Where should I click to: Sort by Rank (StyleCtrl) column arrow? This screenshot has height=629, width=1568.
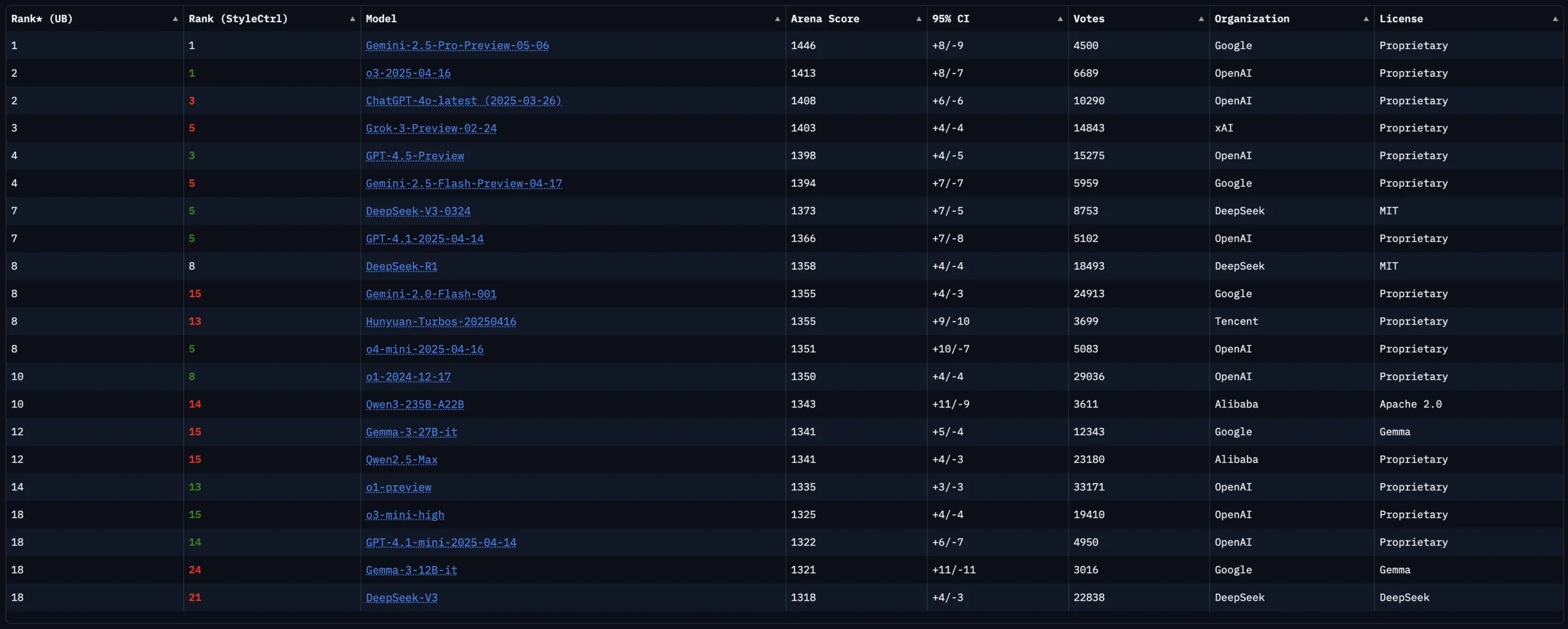[x=352, y=19]
